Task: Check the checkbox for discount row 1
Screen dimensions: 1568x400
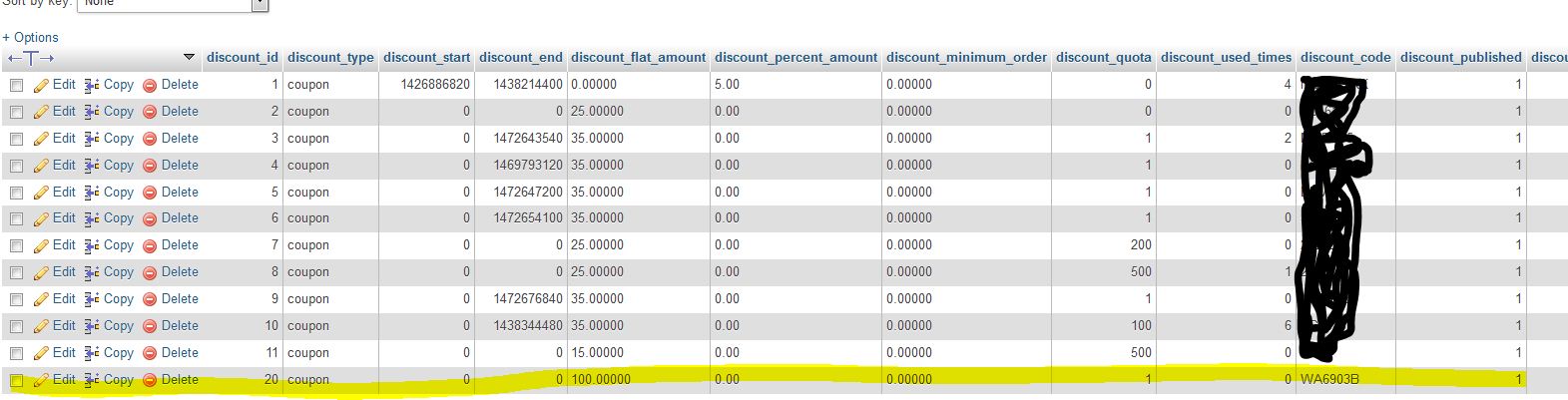Action: (x=16, y=86)
